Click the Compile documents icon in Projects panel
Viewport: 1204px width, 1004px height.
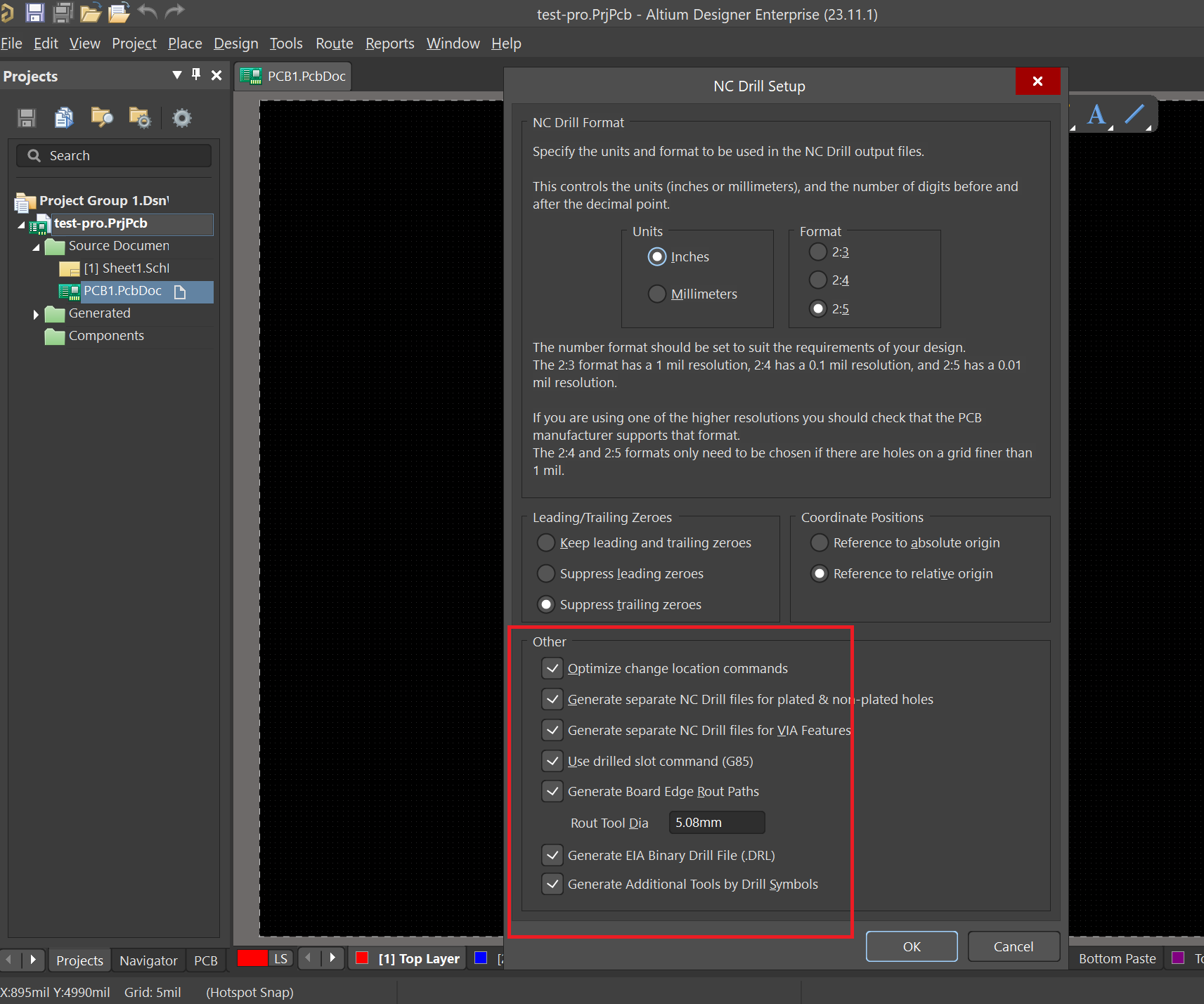point(64,118)
